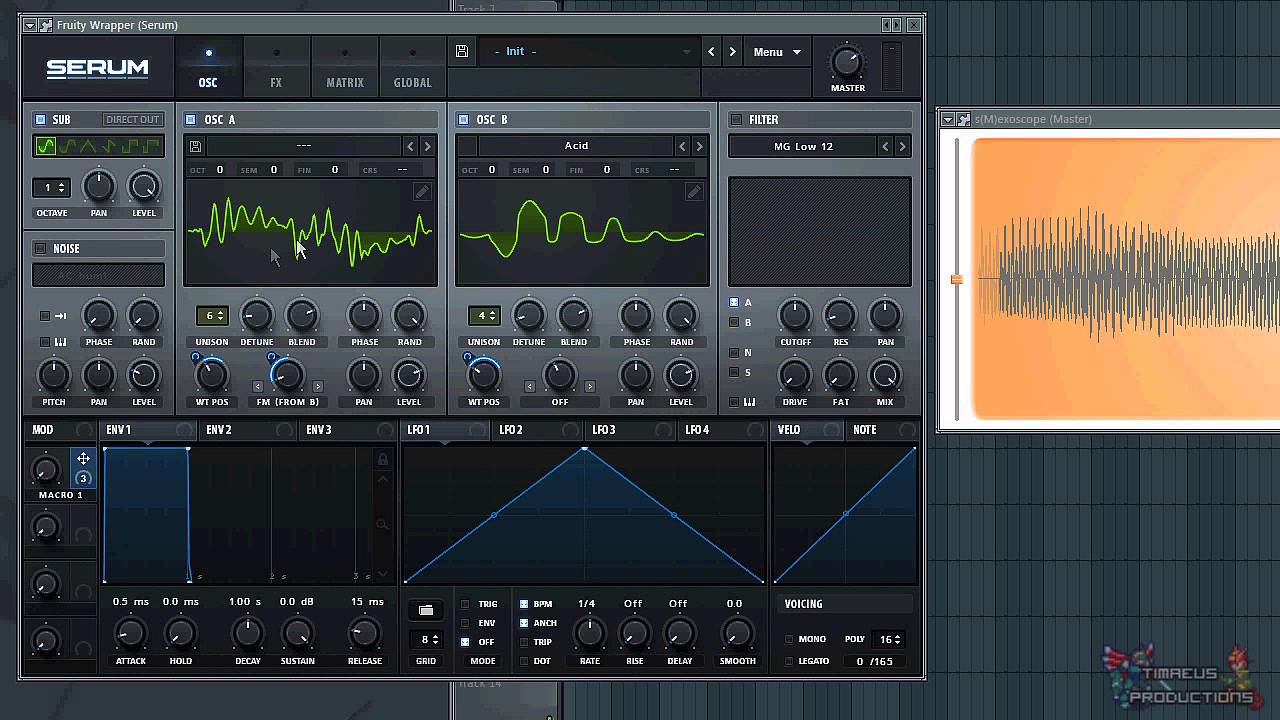Click next warp mode arrow under FM (FROM B)
The width and height of the screenshot is (1280, 720).
(318, 386)
